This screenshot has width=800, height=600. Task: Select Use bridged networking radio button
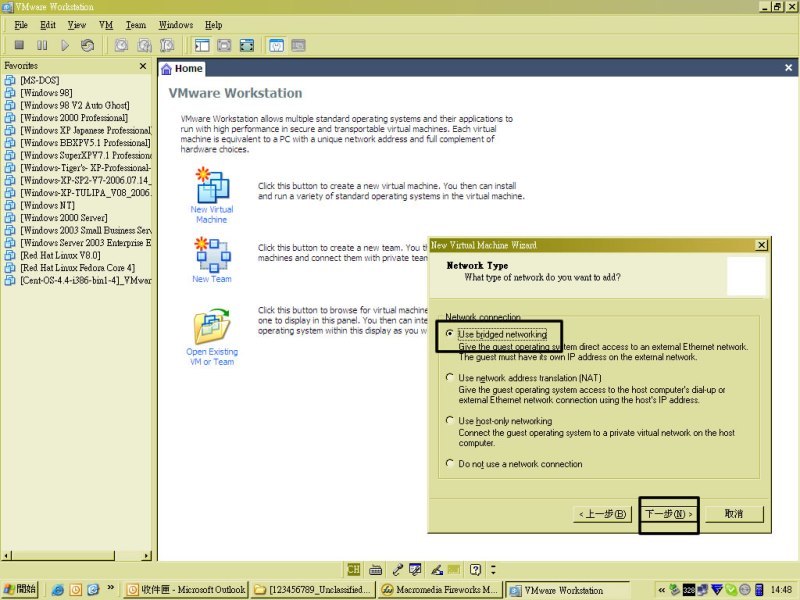click(449, 334)
